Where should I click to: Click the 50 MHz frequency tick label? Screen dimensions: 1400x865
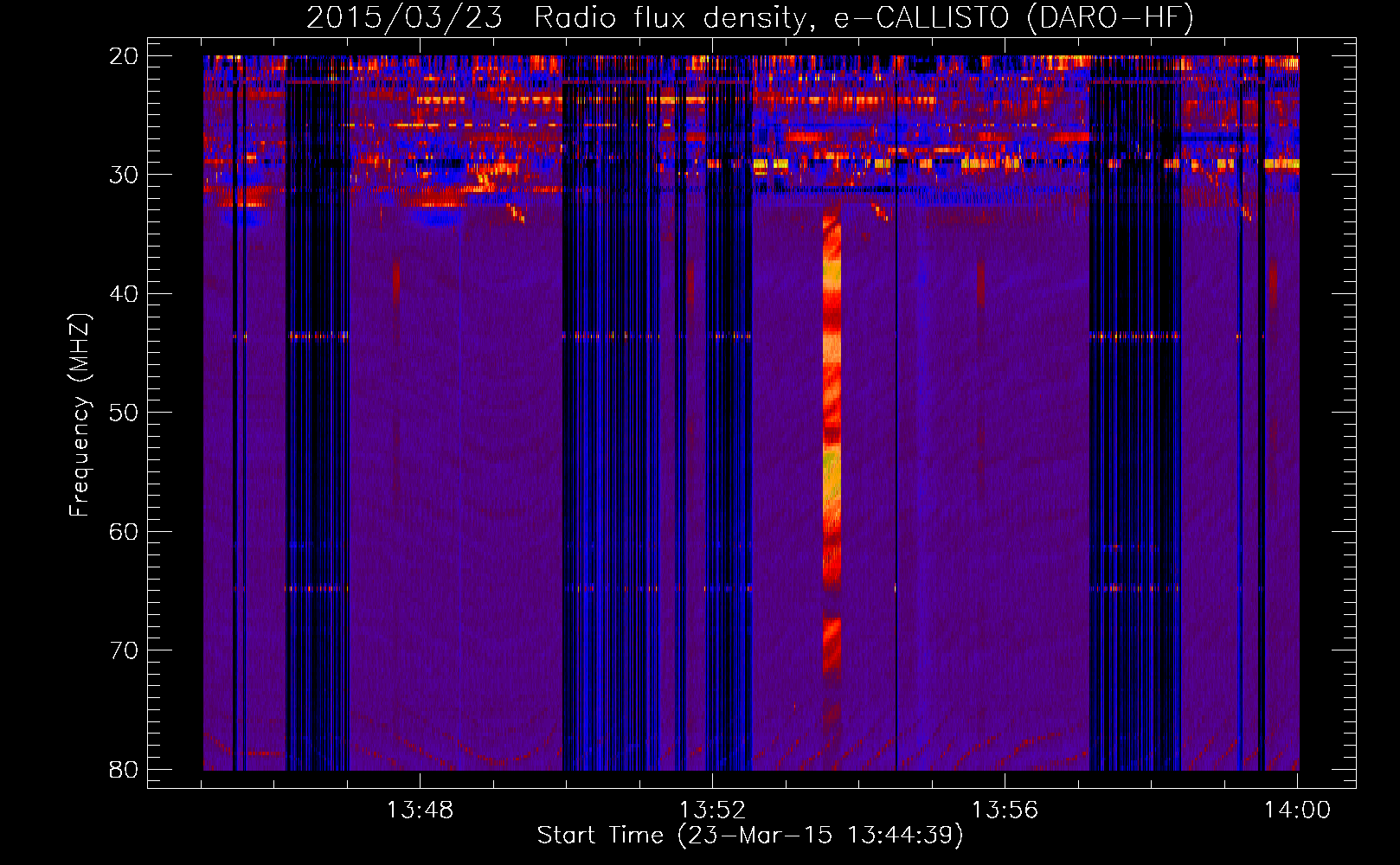[x=124, y=413]
